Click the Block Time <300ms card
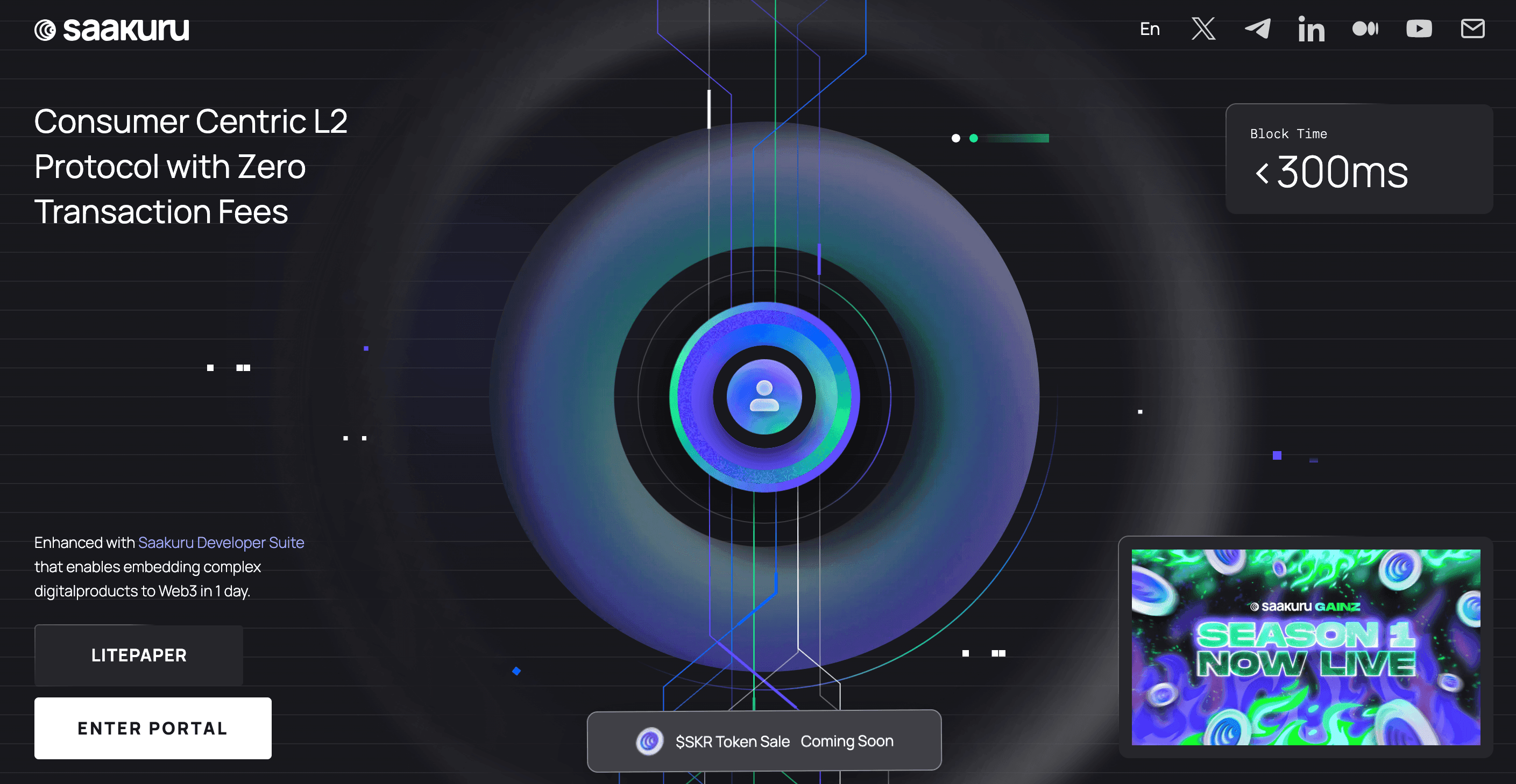 click(1359, 159)
